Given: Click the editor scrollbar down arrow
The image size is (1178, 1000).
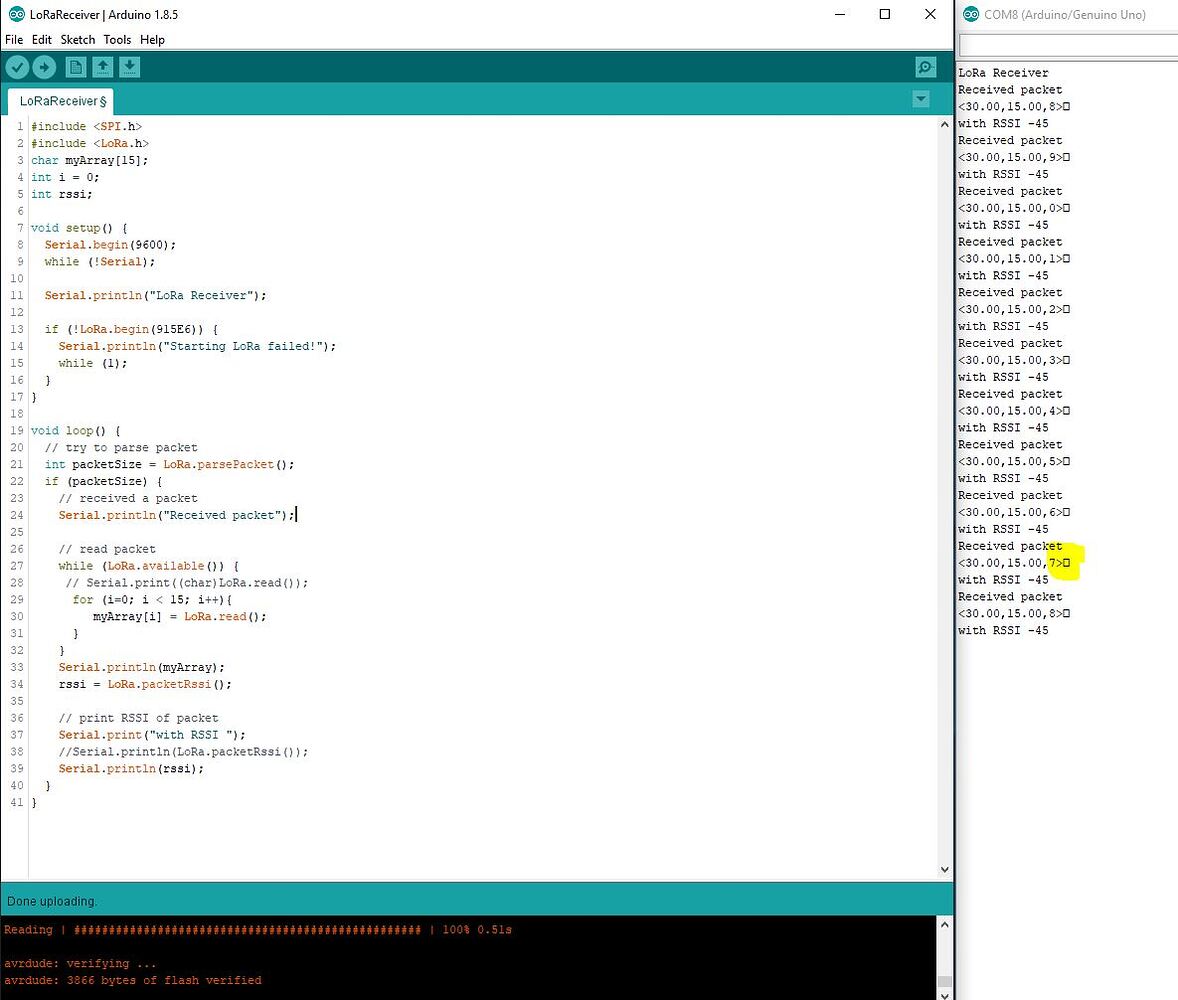Looking at the screenshot, I should [x=944, y=869].
